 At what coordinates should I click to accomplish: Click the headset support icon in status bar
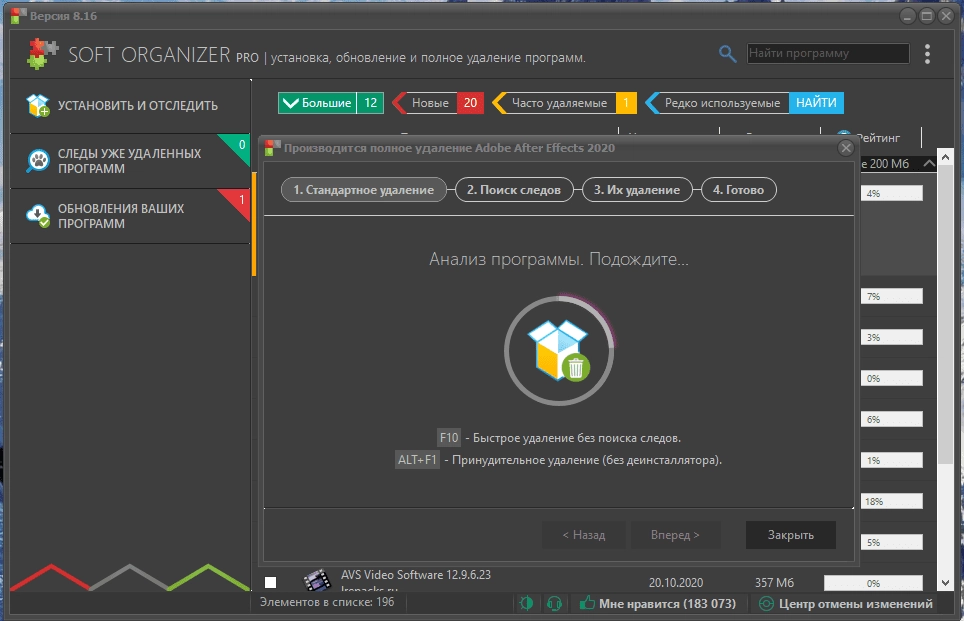(x=554, y=603)
